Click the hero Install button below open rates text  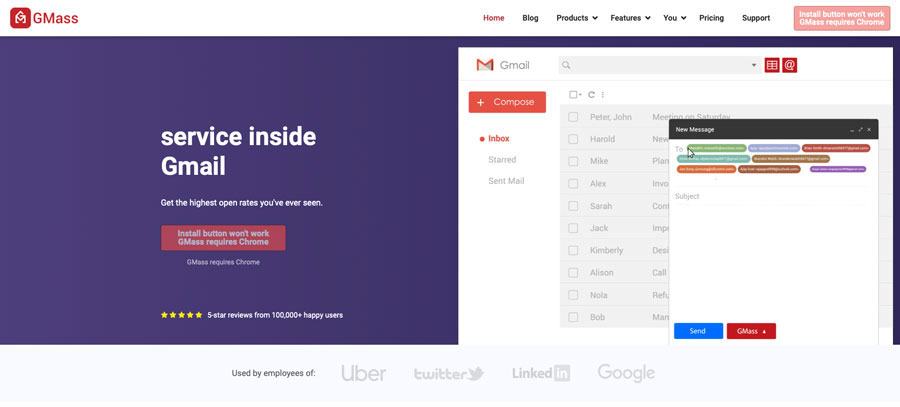(223, 238)
